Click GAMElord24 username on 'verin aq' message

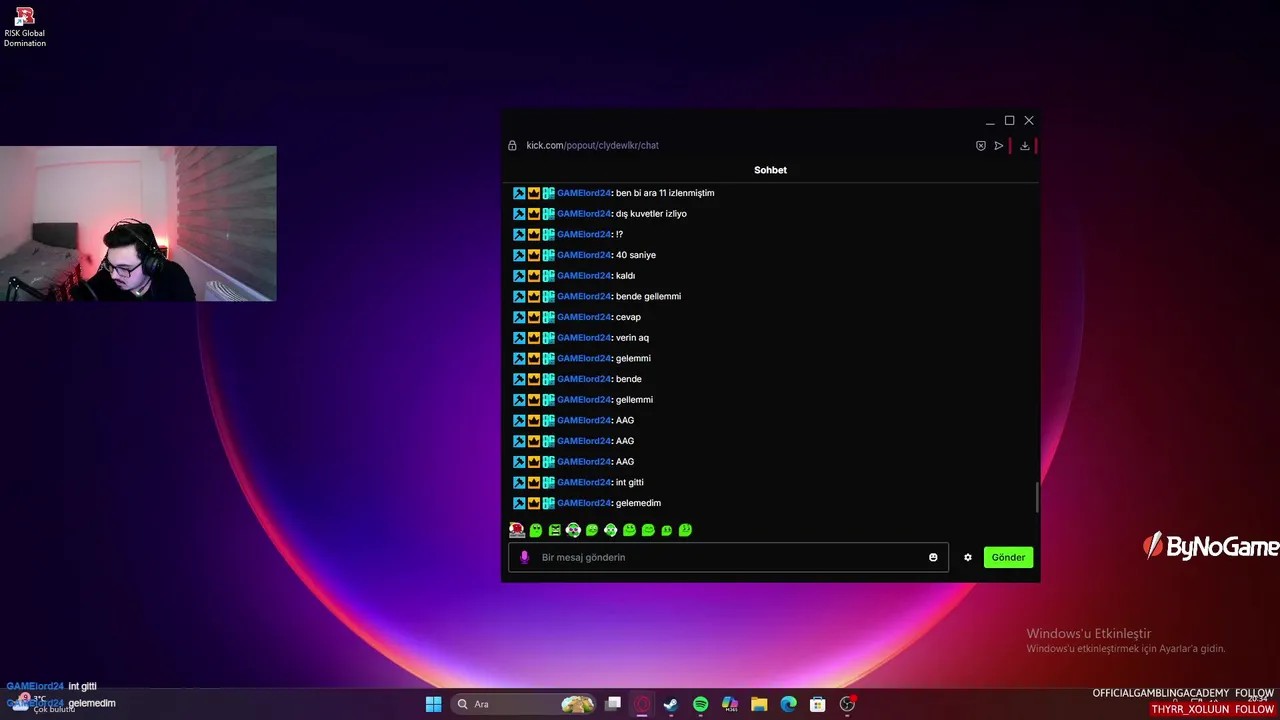(584, 338)
